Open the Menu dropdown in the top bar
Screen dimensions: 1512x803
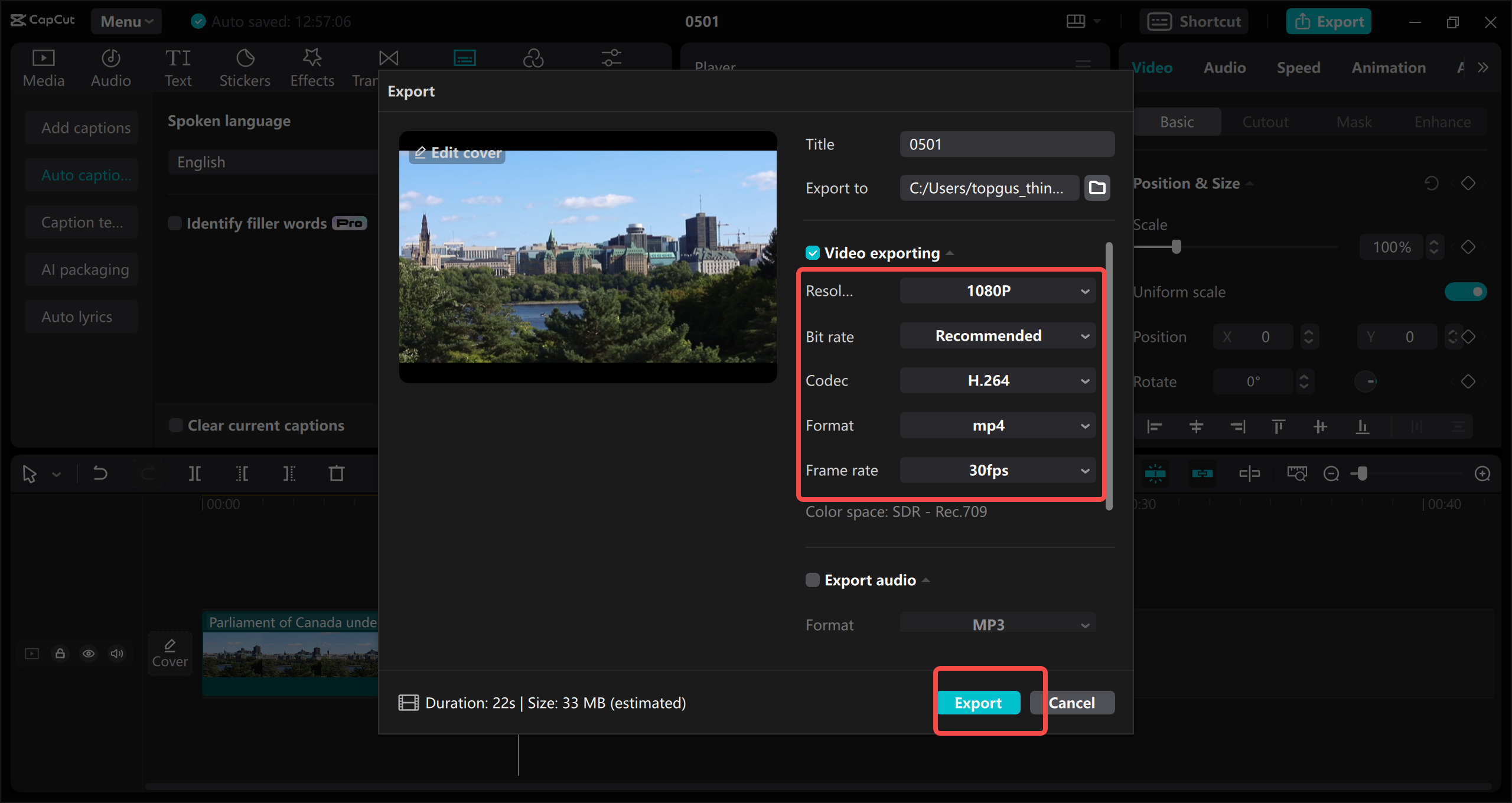point(126,21)
